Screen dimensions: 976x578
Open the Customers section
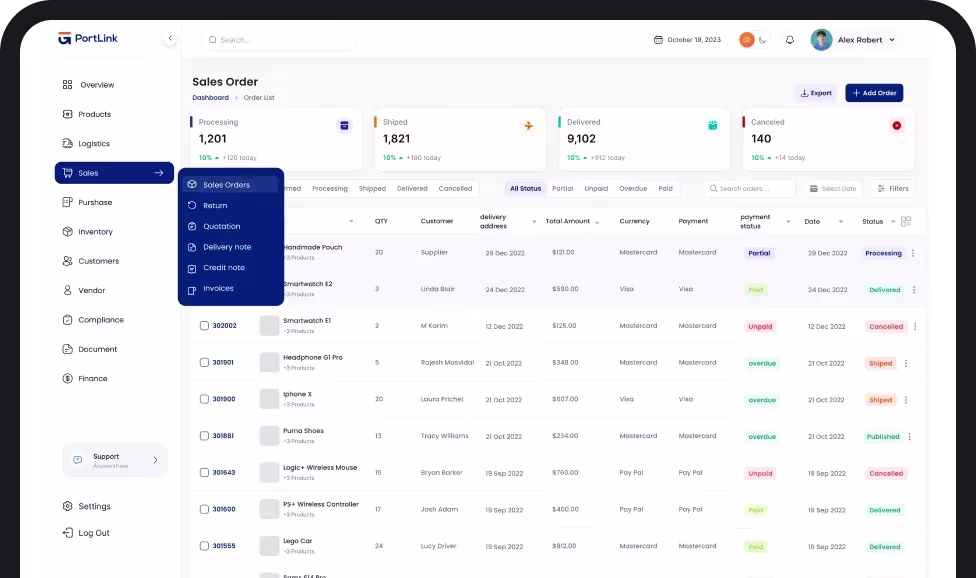point(91,261)
